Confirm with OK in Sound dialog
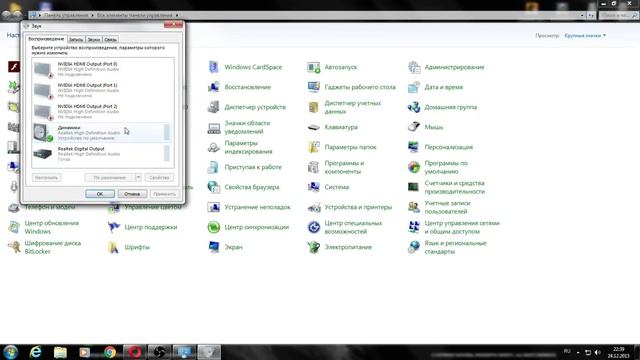 pyautogui.click(x=100, y=194)
